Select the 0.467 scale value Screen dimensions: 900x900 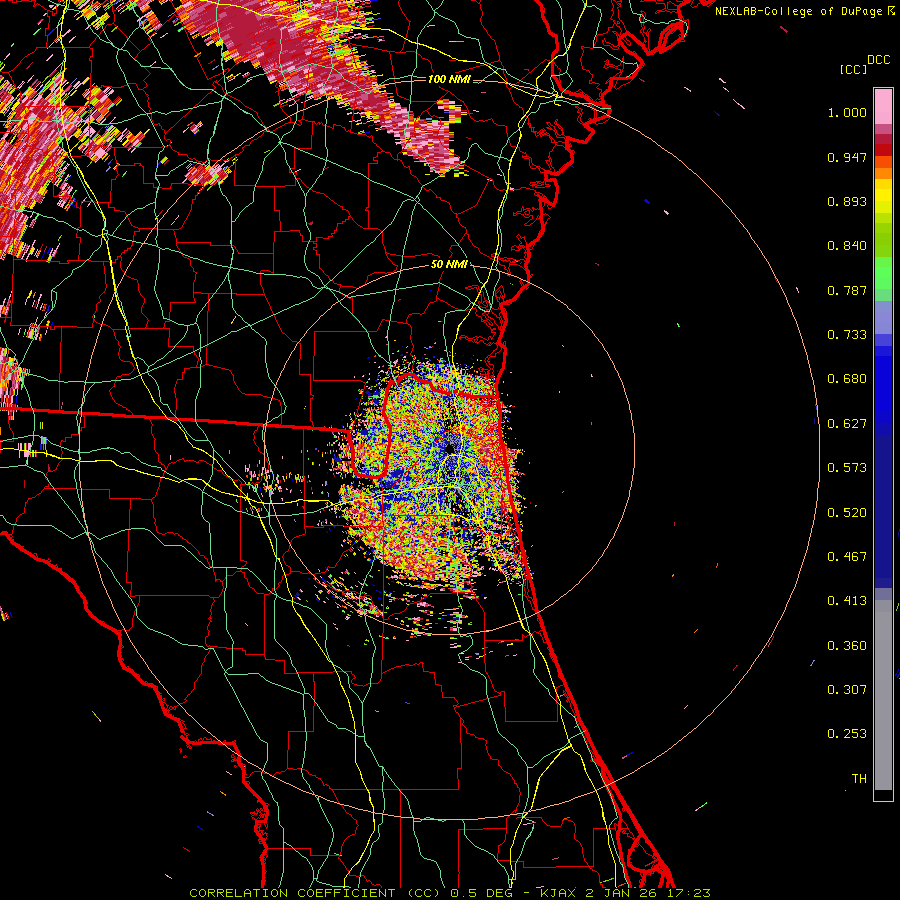847,557
